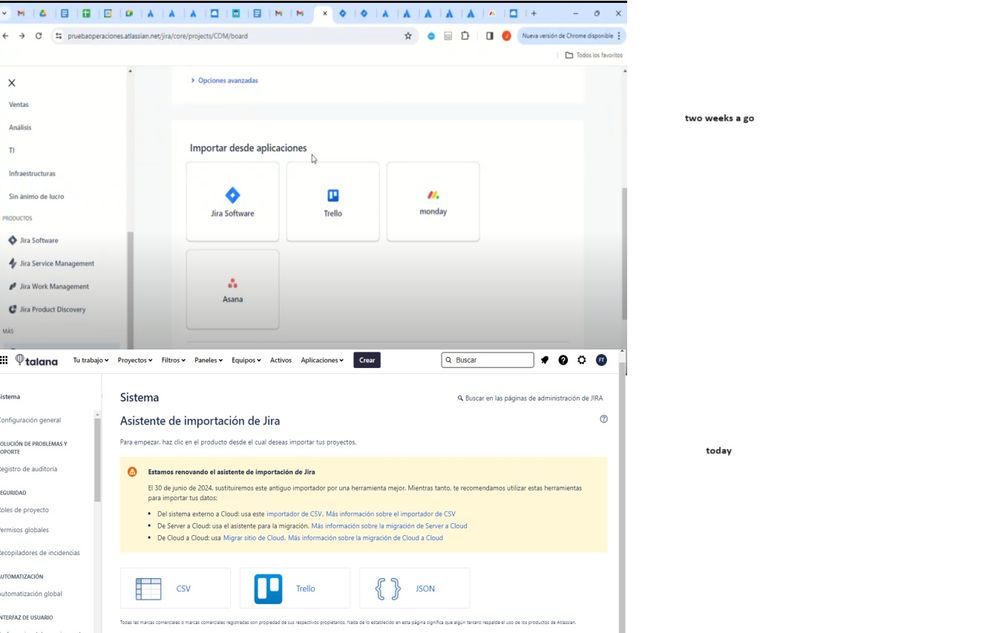Screen dimensions: 999x633
Task: Open Registro de auditoría in sidebar
Action: (x=29, y=469)
